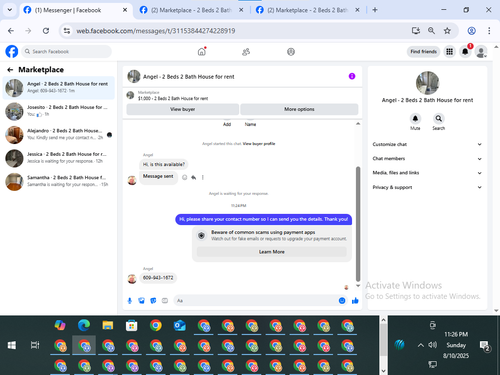The image size is (500, 375).
Task: Switch to third Marketplace tab
Action: pyautogui.click(x=307, y=10)
